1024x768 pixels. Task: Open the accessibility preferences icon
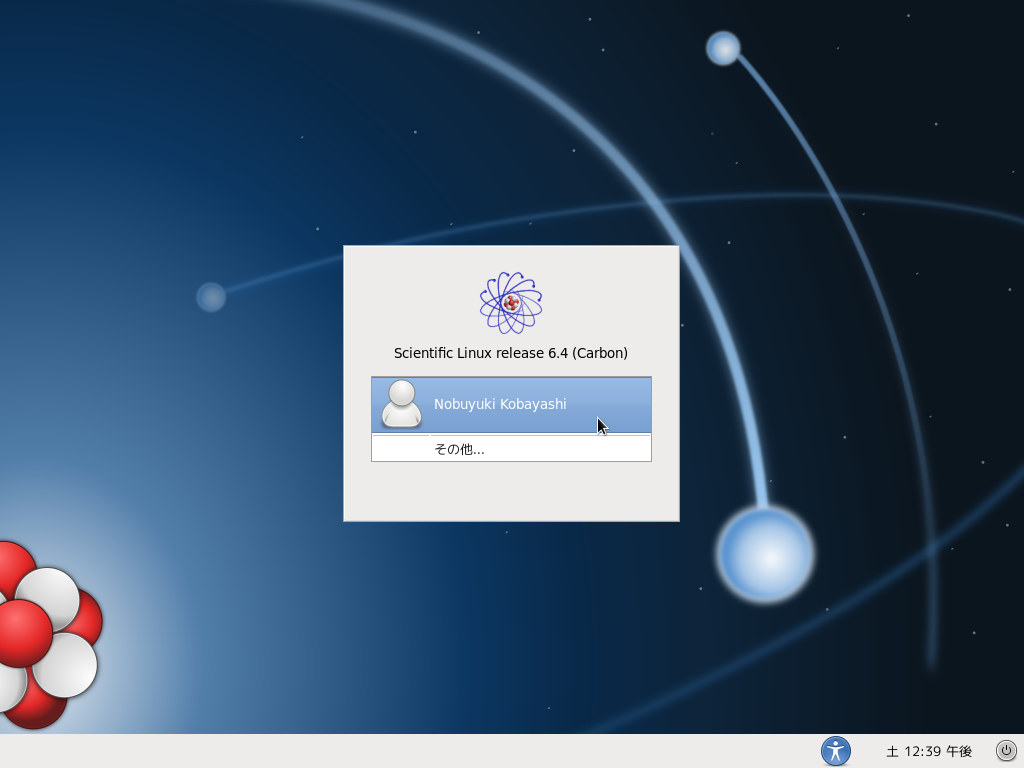click(x=836, y=751)
